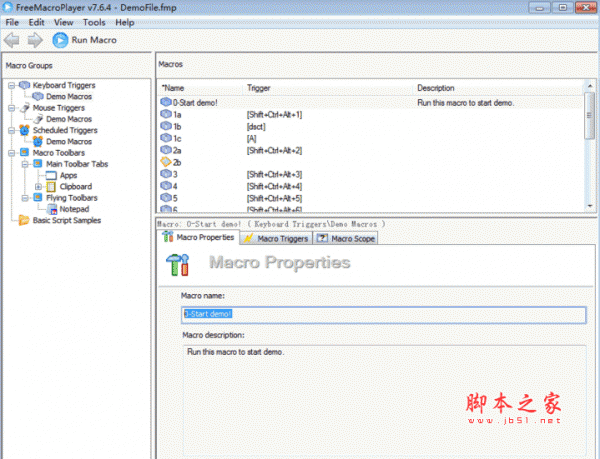The image size is (600, 459).
Task: Open the File menu
Action: coord(12,23)
